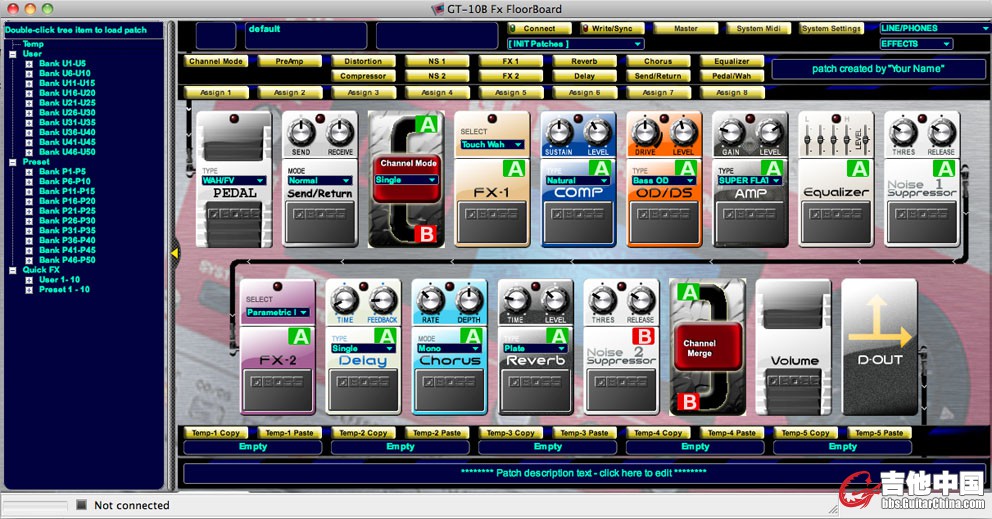The image size is (992, 519).
Task: Click the Send/Return SEND knob
Action: [301, 133]
